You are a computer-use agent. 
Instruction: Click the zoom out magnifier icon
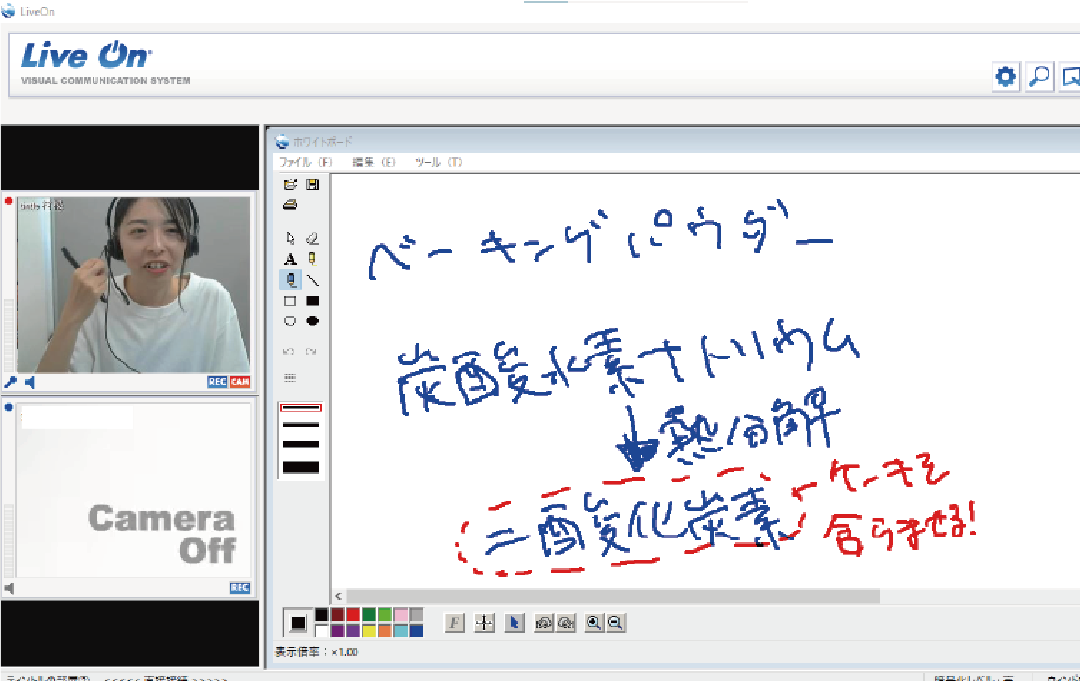click(616, 623)
